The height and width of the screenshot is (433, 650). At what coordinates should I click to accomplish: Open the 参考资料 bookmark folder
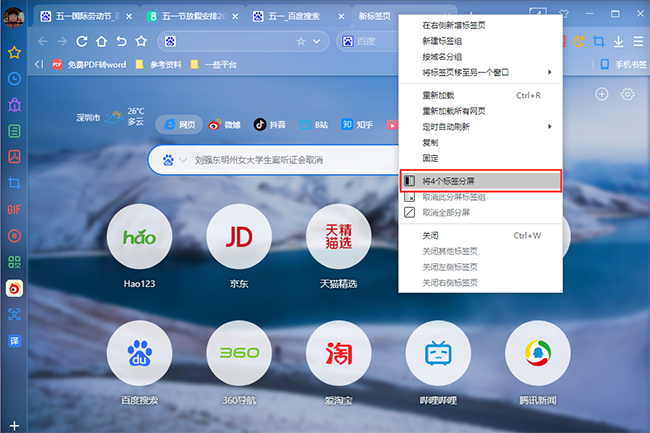click(159, 64)
